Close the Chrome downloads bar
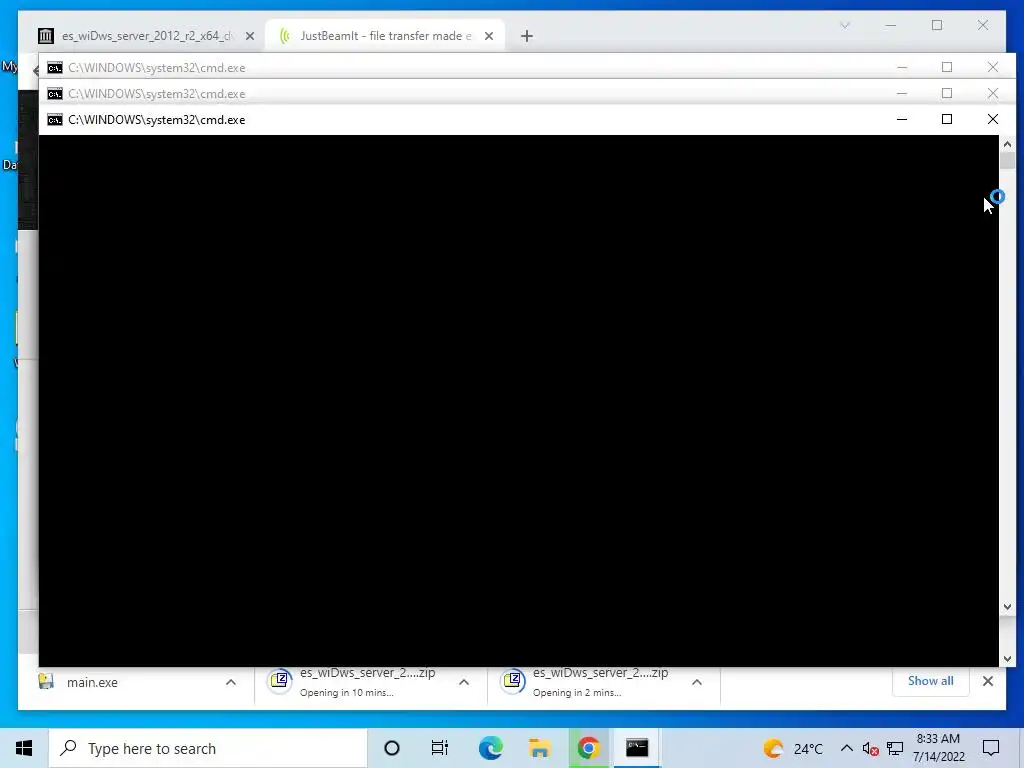Viewport: 1024px width, 768px height. point(987,681)
